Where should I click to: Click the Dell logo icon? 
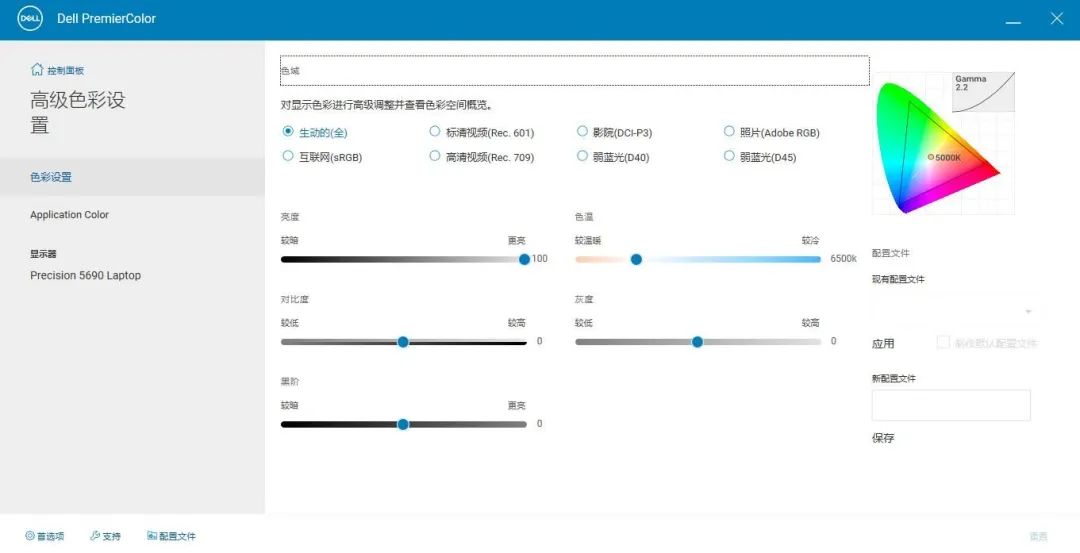[30, 19]
